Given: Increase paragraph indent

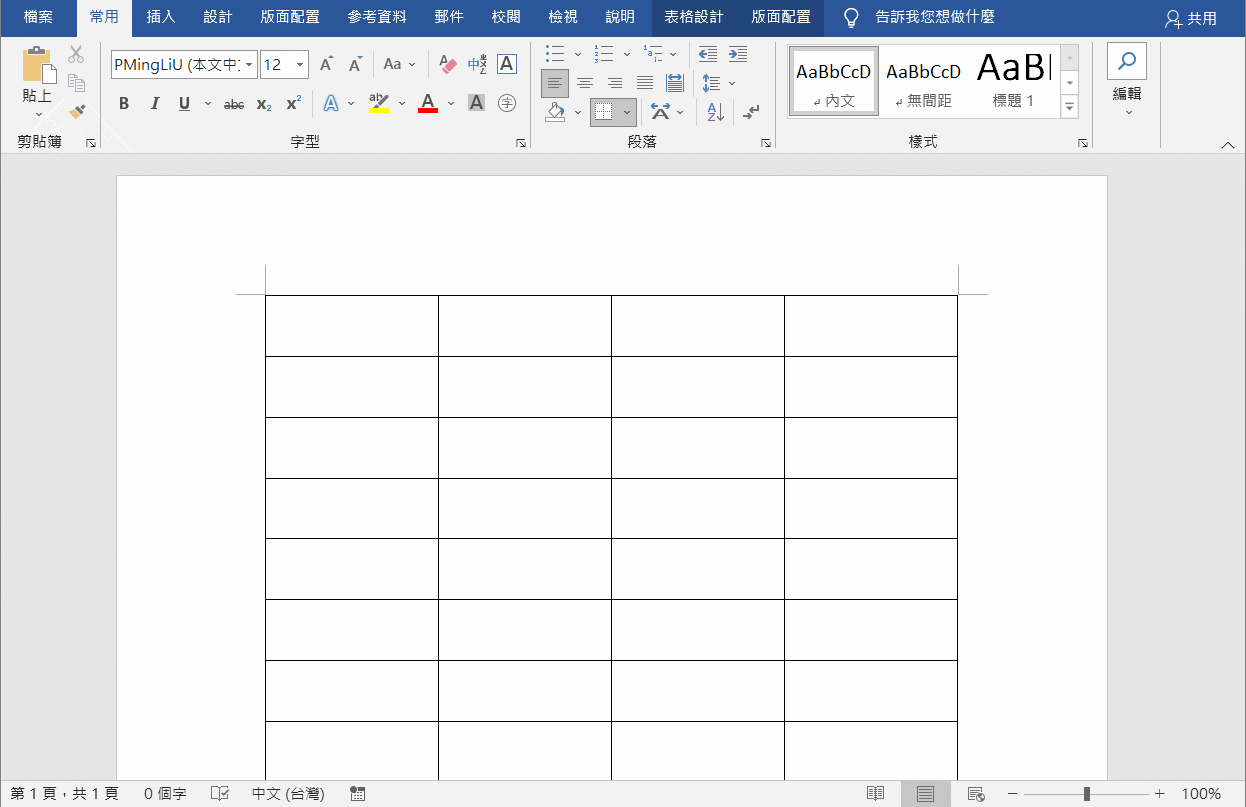Looking at the screenshot, I should point(738,54).
